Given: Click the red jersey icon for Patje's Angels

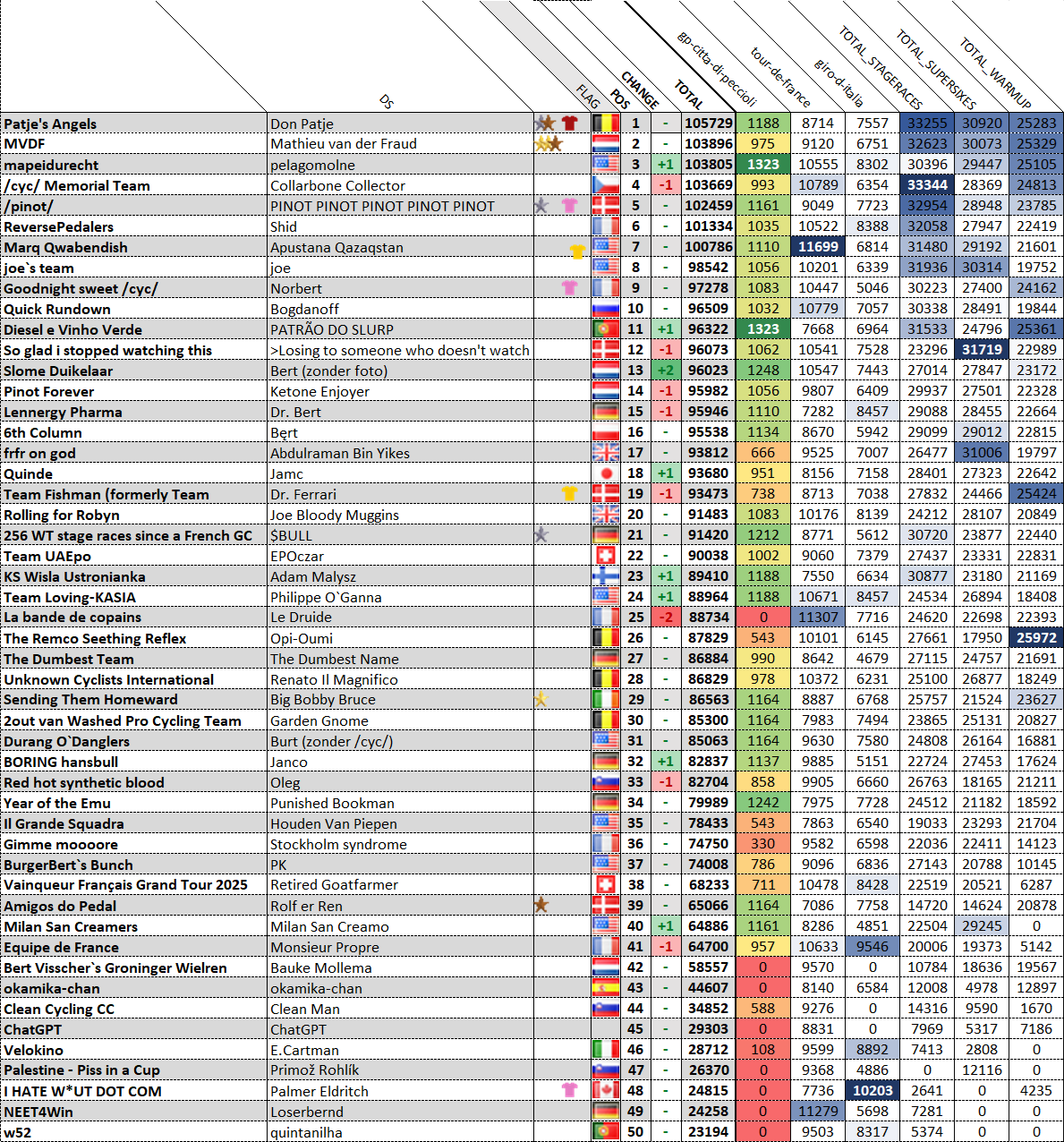Looking at the screenshot, I should click(x=569, y=124).
